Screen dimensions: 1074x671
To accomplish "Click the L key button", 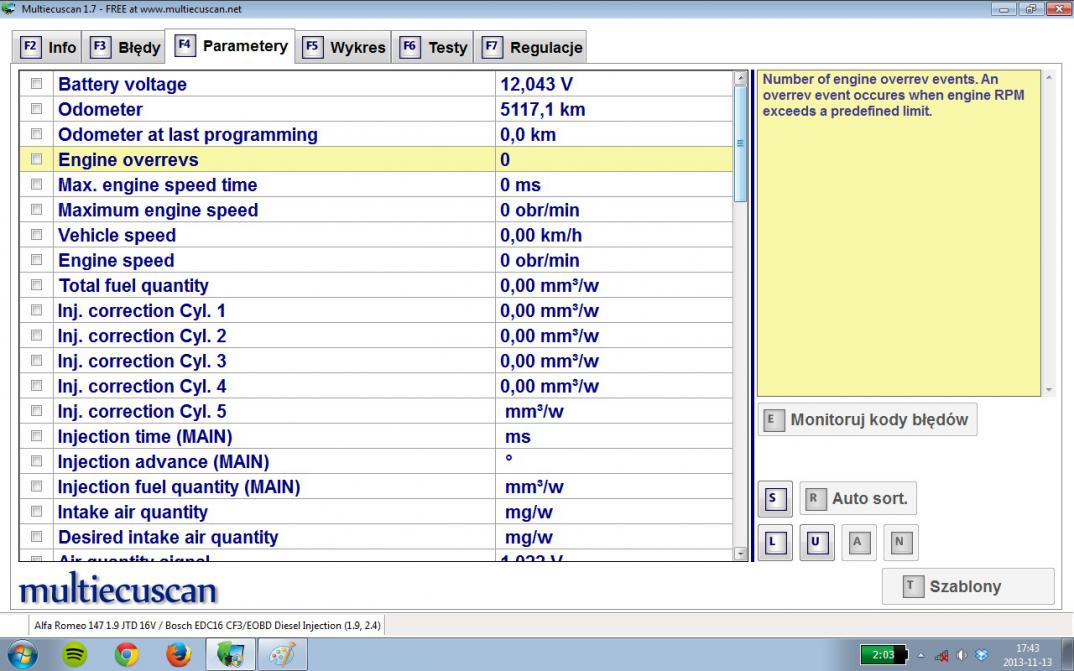I will pos(775,542).
